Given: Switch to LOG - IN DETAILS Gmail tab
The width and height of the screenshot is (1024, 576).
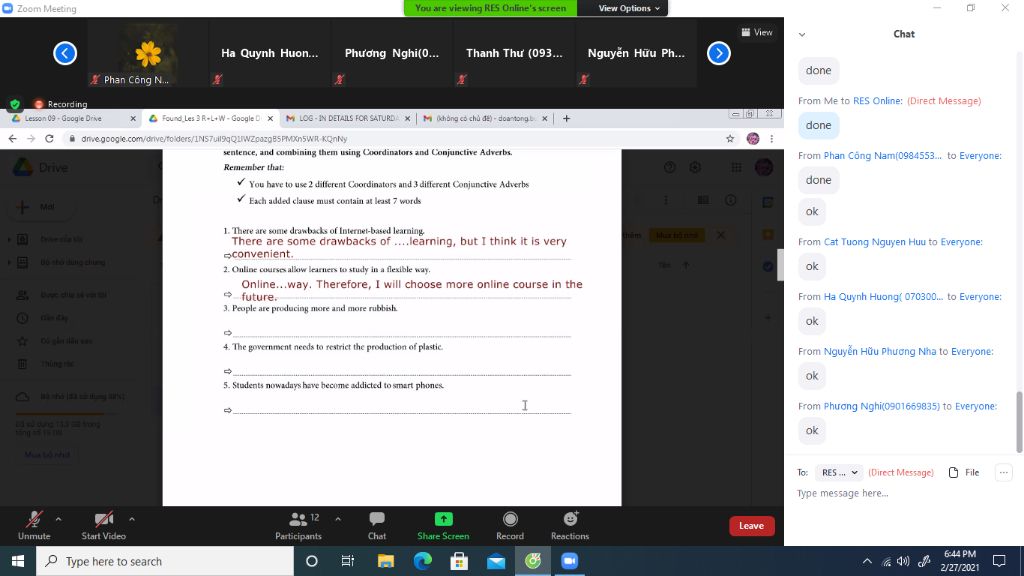Looking at the screenshot, I should pyautogui.click(x=346, y=118).
